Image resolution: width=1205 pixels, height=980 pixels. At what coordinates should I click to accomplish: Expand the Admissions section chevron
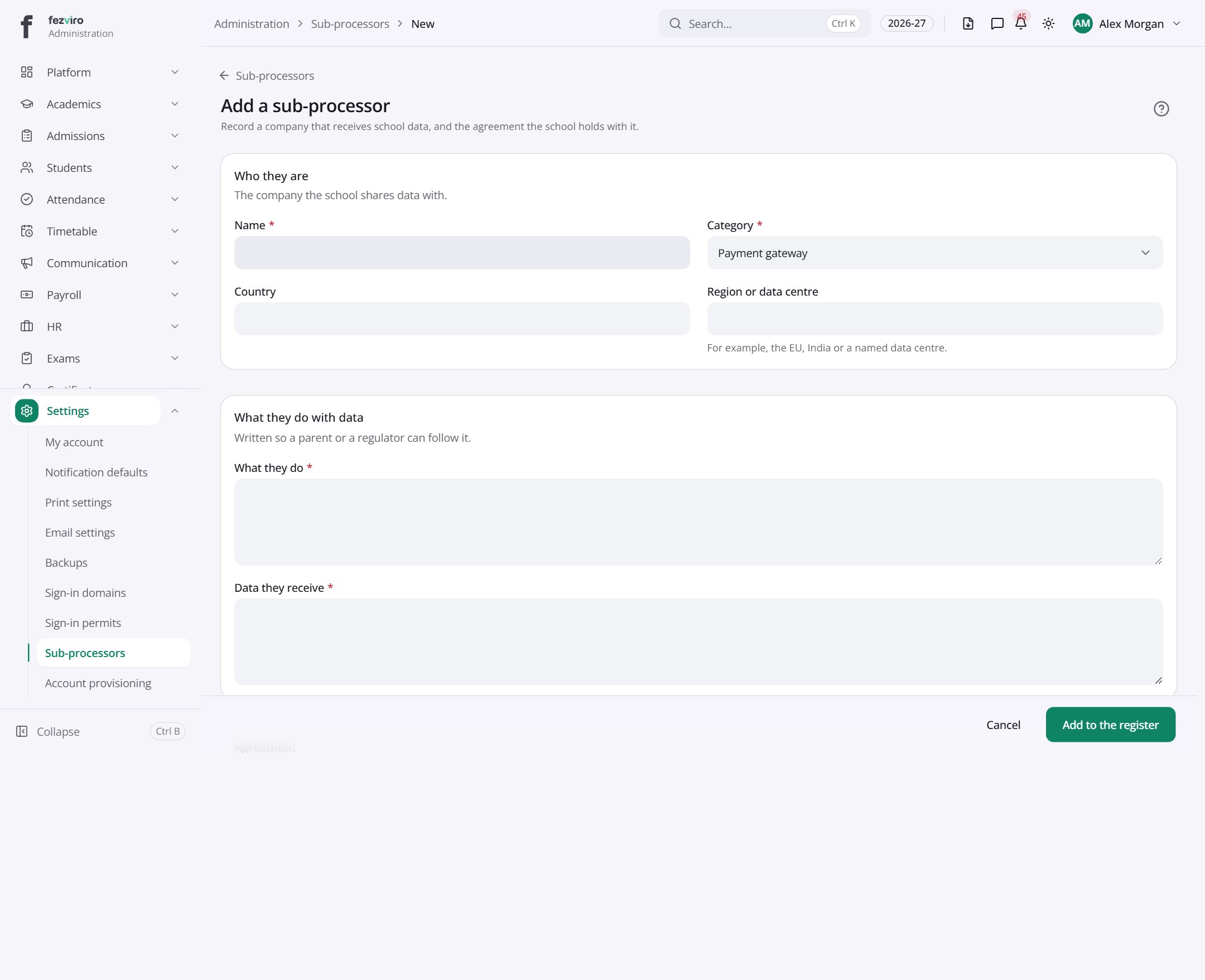click(x=175, y=136)
